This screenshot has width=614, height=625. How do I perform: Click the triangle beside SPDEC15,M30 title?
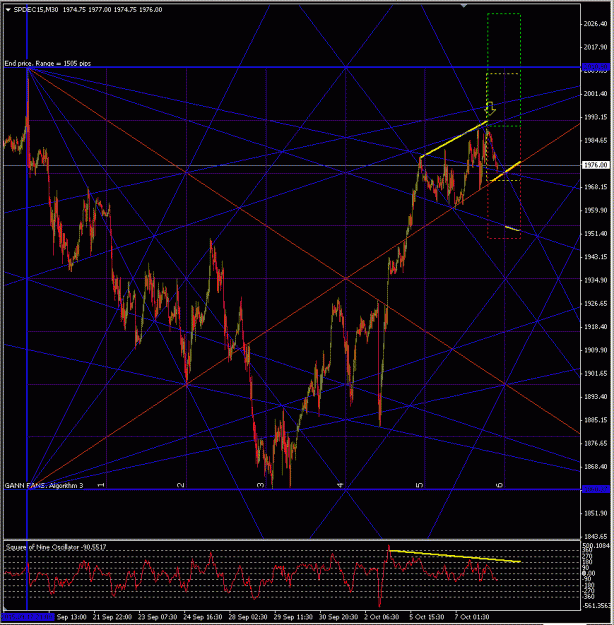8,10
